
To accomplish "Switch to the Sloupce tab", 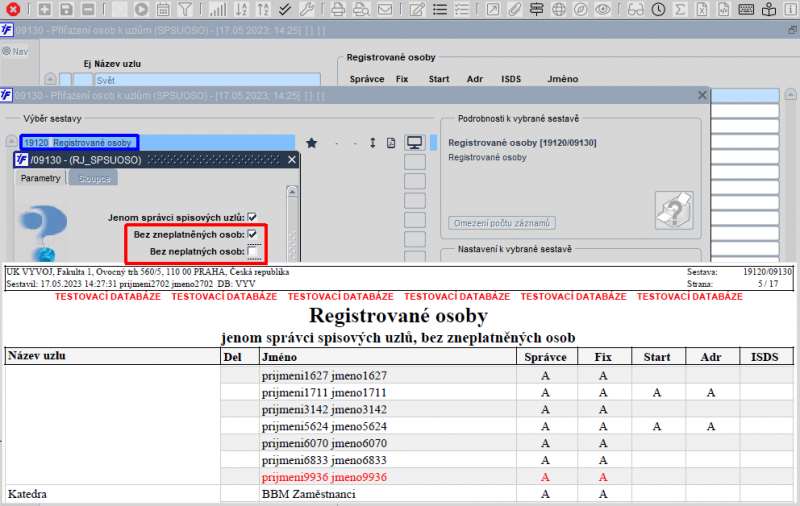I will [x=94, y=178].
